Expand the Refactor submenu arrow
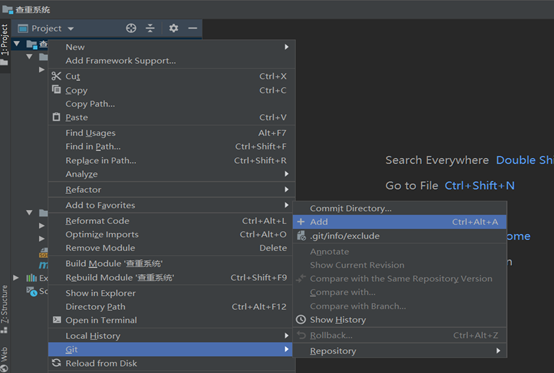 (287, 189)
